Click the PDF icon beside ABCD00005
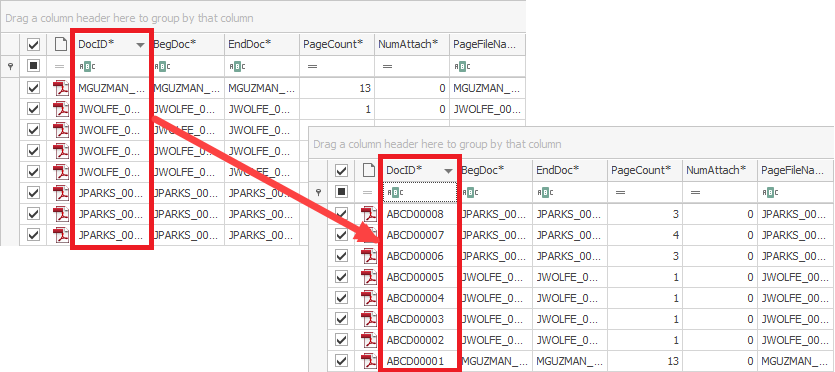 click(x=369, y=277)
